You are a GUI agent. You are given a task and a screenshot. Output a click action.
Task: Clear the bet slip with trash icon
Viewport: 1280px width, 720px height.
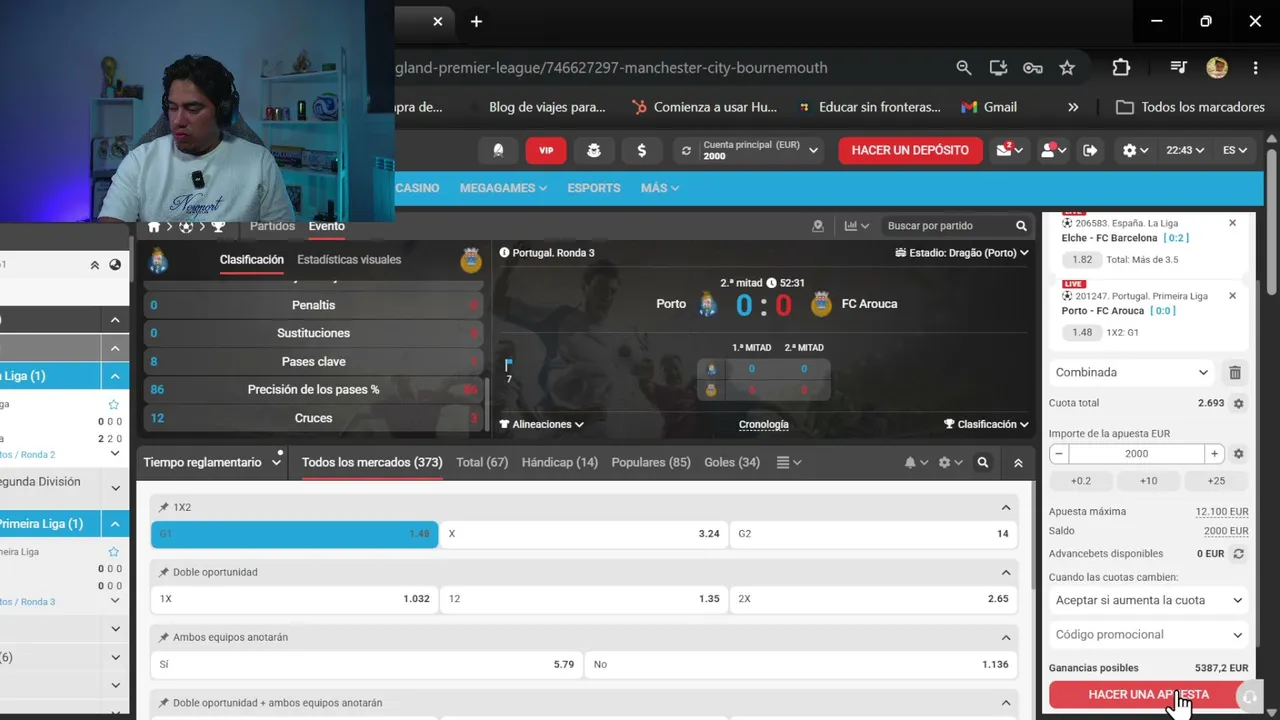pos(1235,372)
